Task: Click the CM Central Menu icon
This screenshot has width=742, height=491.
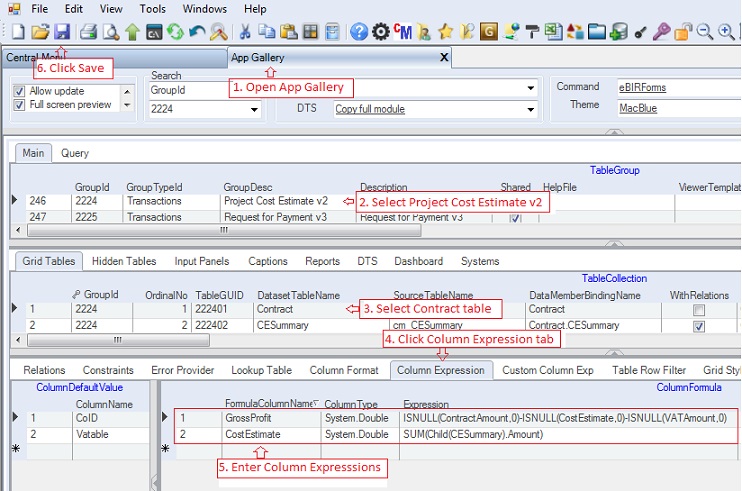Action: (403, 32)
